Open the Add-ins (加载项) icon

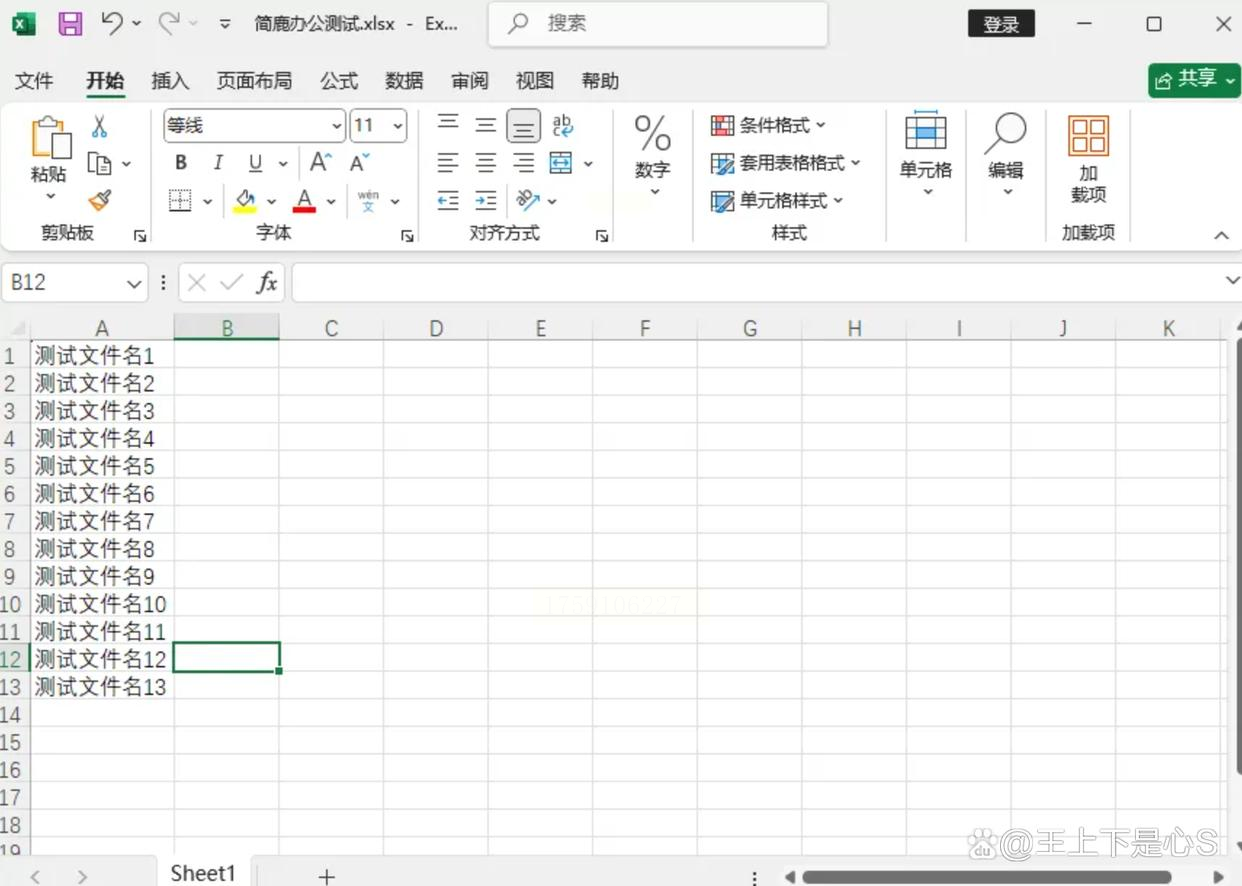[x=1088, y=160]
